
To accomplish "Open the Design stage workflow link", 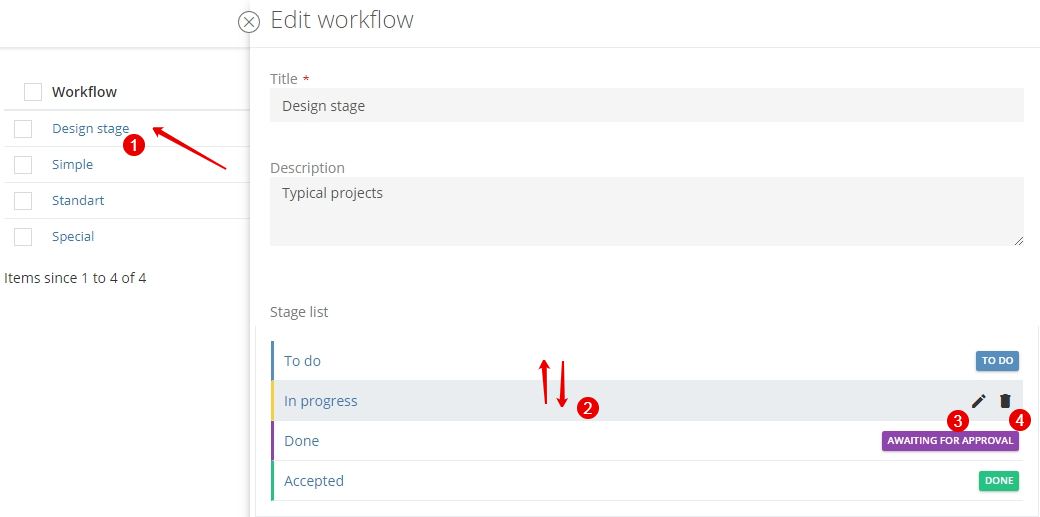I will click(91, 129).
